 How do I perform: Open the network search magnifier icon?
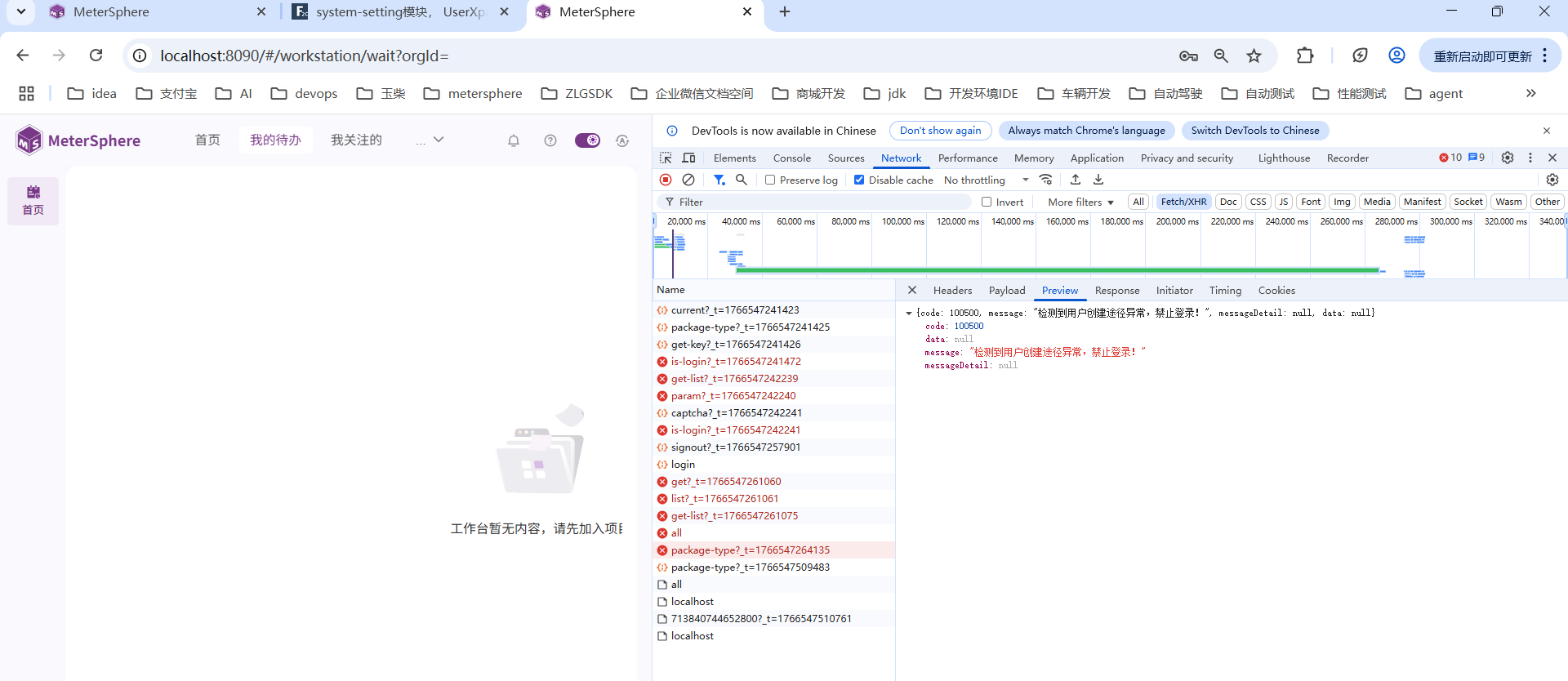[x=742, y=180]
